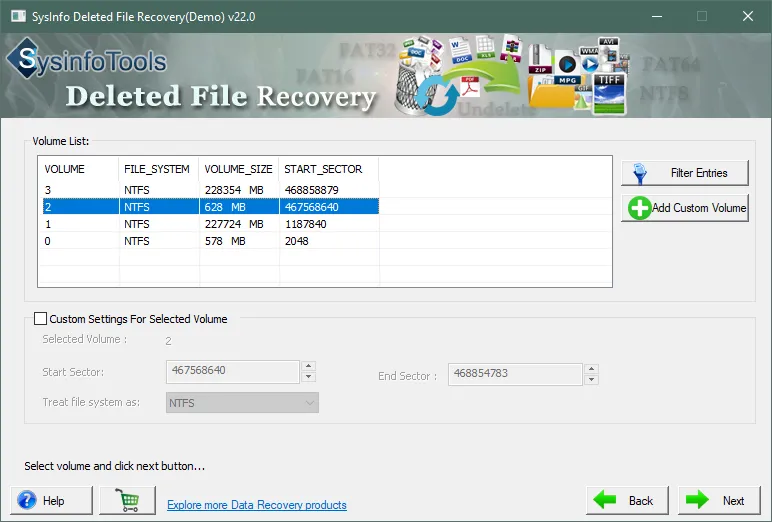Screen dimensions: 772x522
Task: Click the Filter Entries button
Action: (685, 173)
